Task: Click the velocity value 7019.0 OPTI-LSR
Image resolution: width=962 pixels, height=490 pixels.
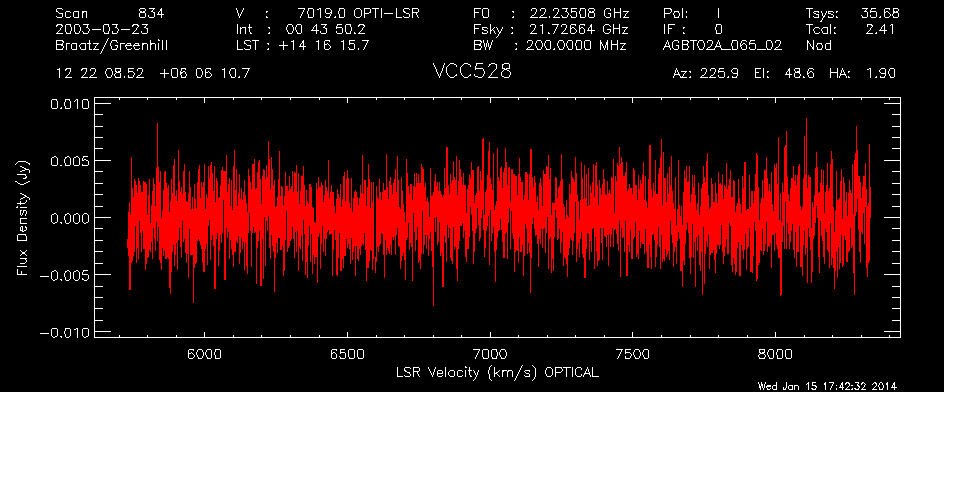Action: [x=358, y=13]
